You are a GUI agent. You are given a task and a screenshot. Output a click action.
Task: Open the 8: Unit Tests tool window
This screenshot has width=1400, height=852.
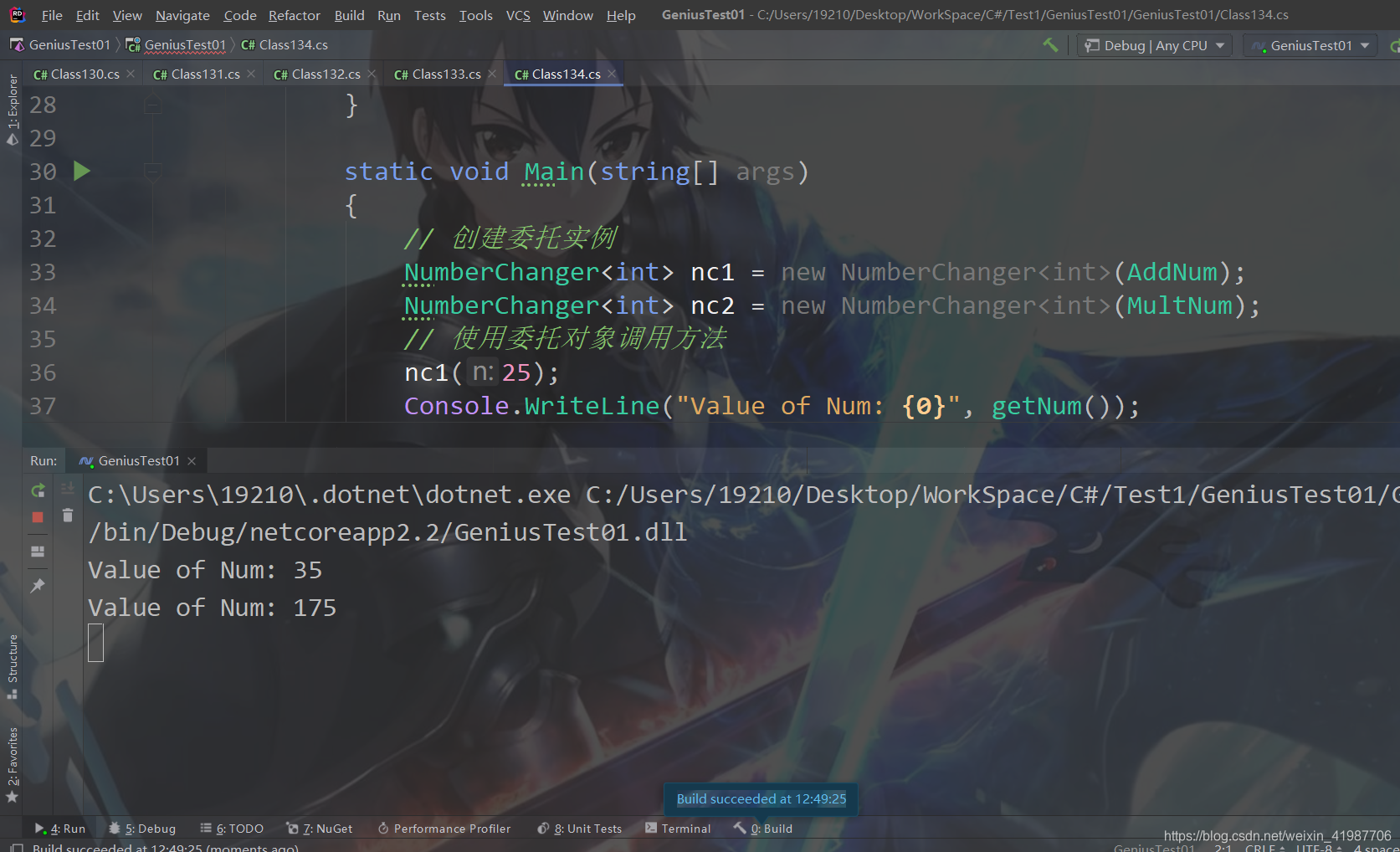580,829
